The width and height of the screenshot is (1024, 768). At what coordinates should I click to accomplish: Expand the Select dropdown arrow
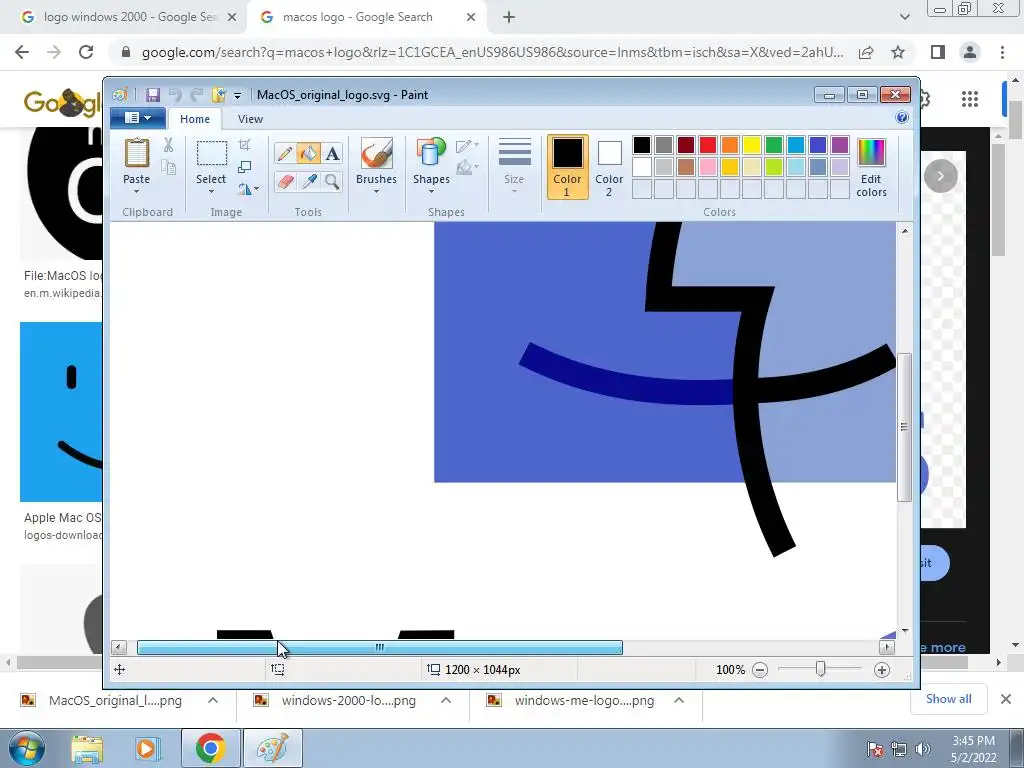point(211,192)
